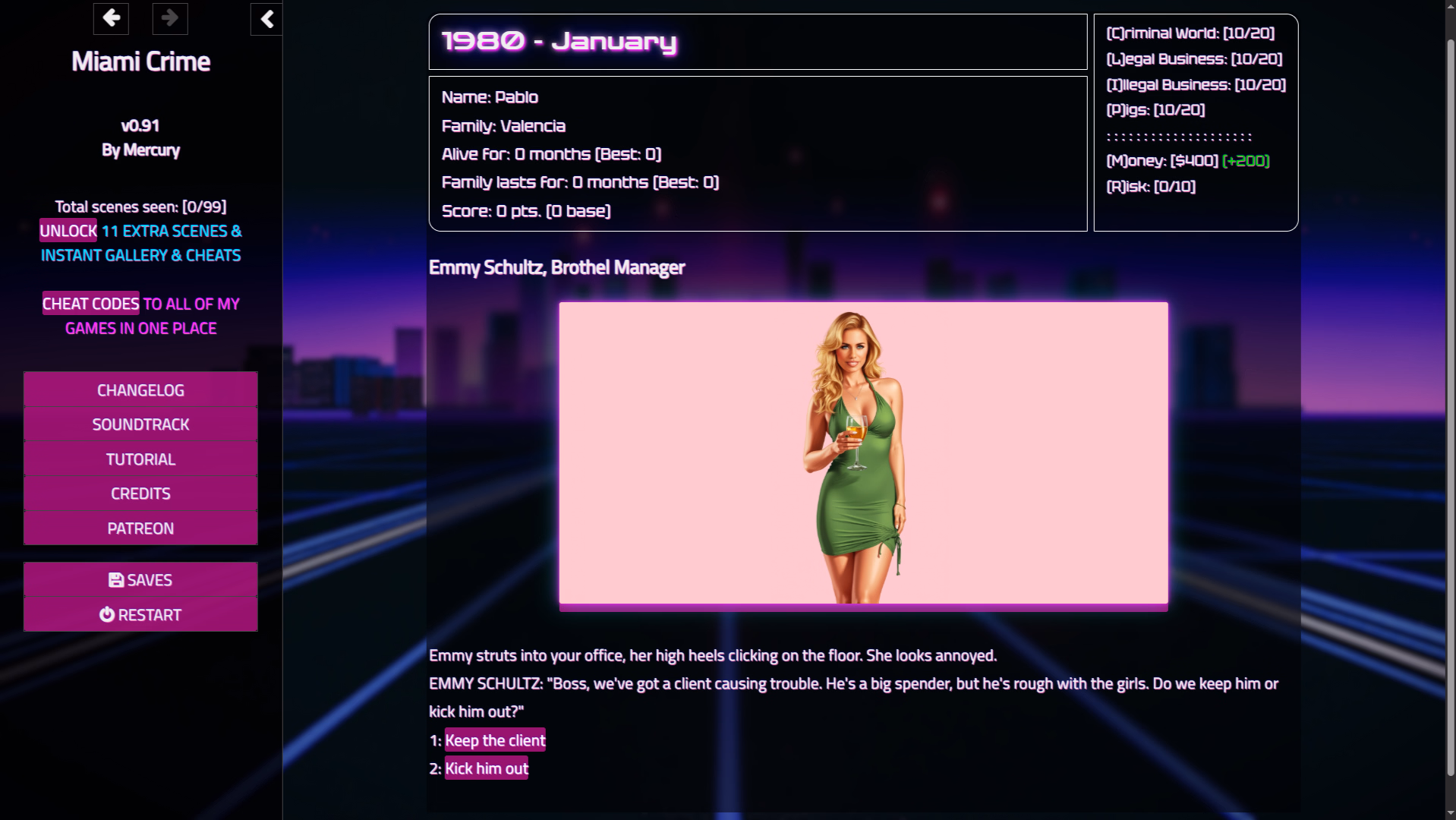Choose 'Keep the client' option
Viewport: 1456px width, 820px height.
(x=495, y=740)
